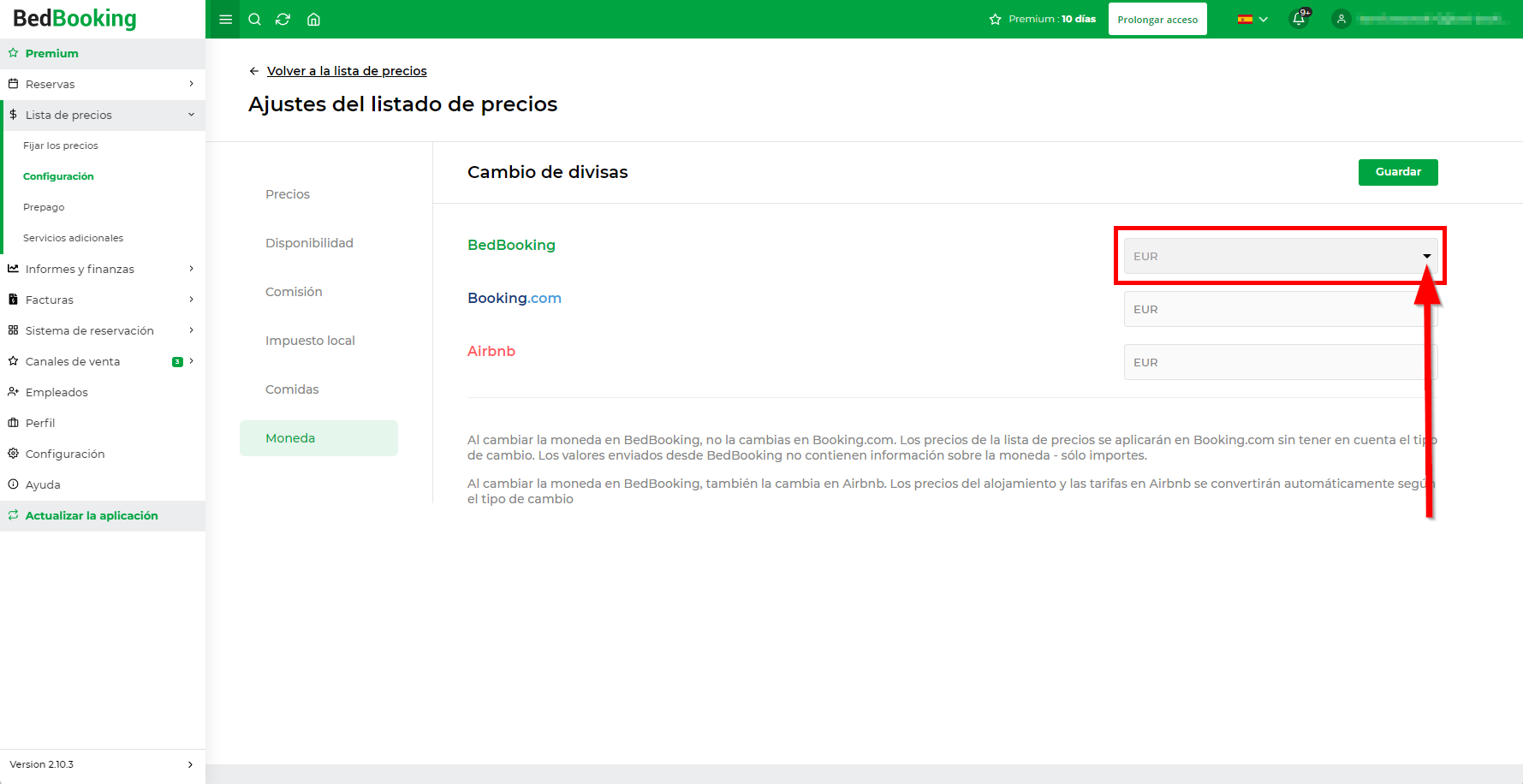Click the Sistema de reservación grid icon
The image size is (1523, 784).
[13, 330]
